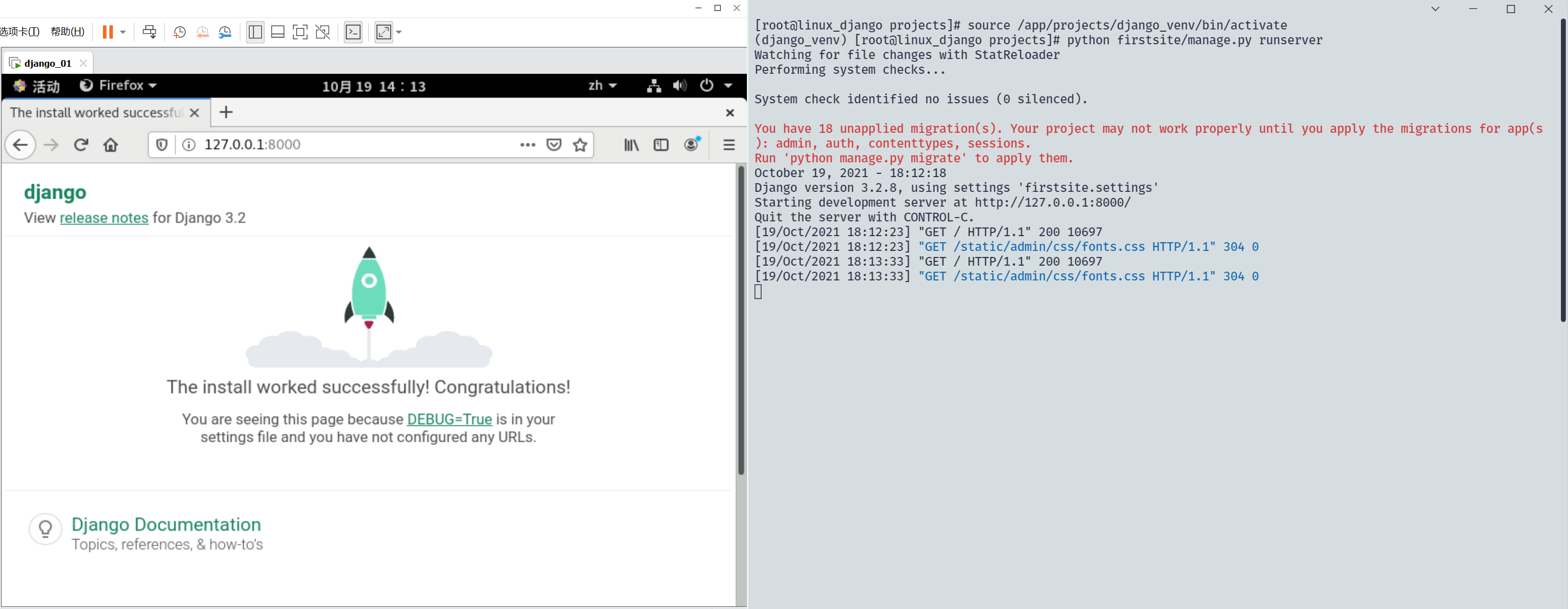1568x609 pixels.
Task: Open the Firefox application menu in top bar
Action: pyautogui.click(x=119, y=85)
